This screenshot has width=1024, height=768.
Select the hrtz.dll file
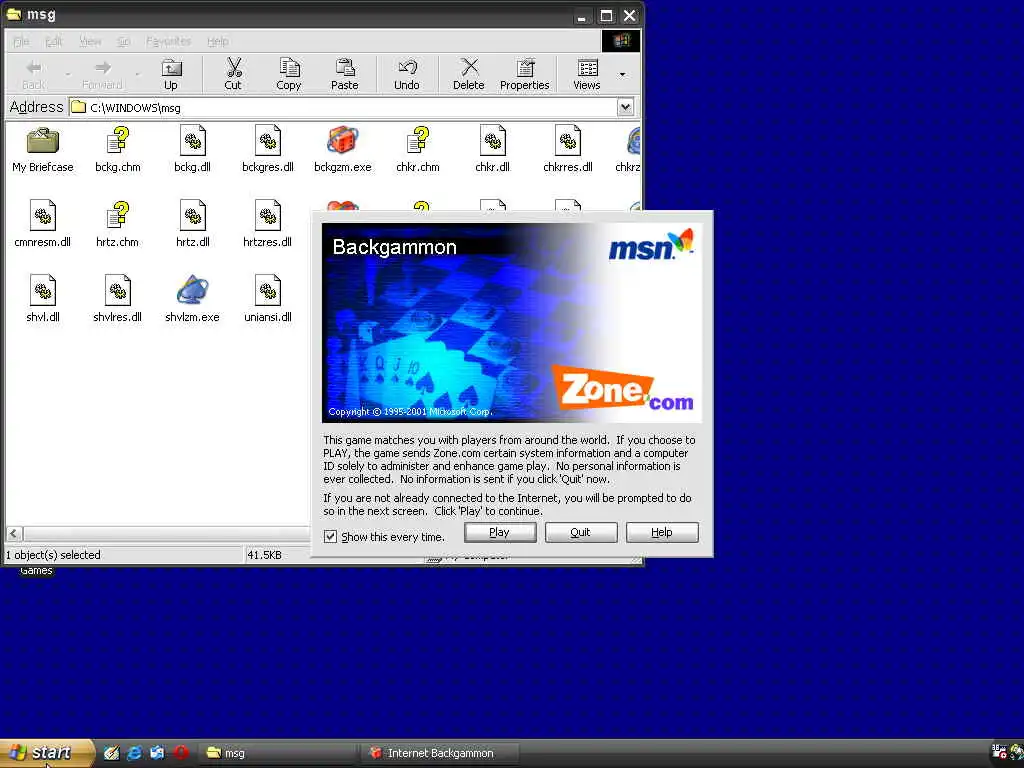pyautogui.click(x=193, y=225)
